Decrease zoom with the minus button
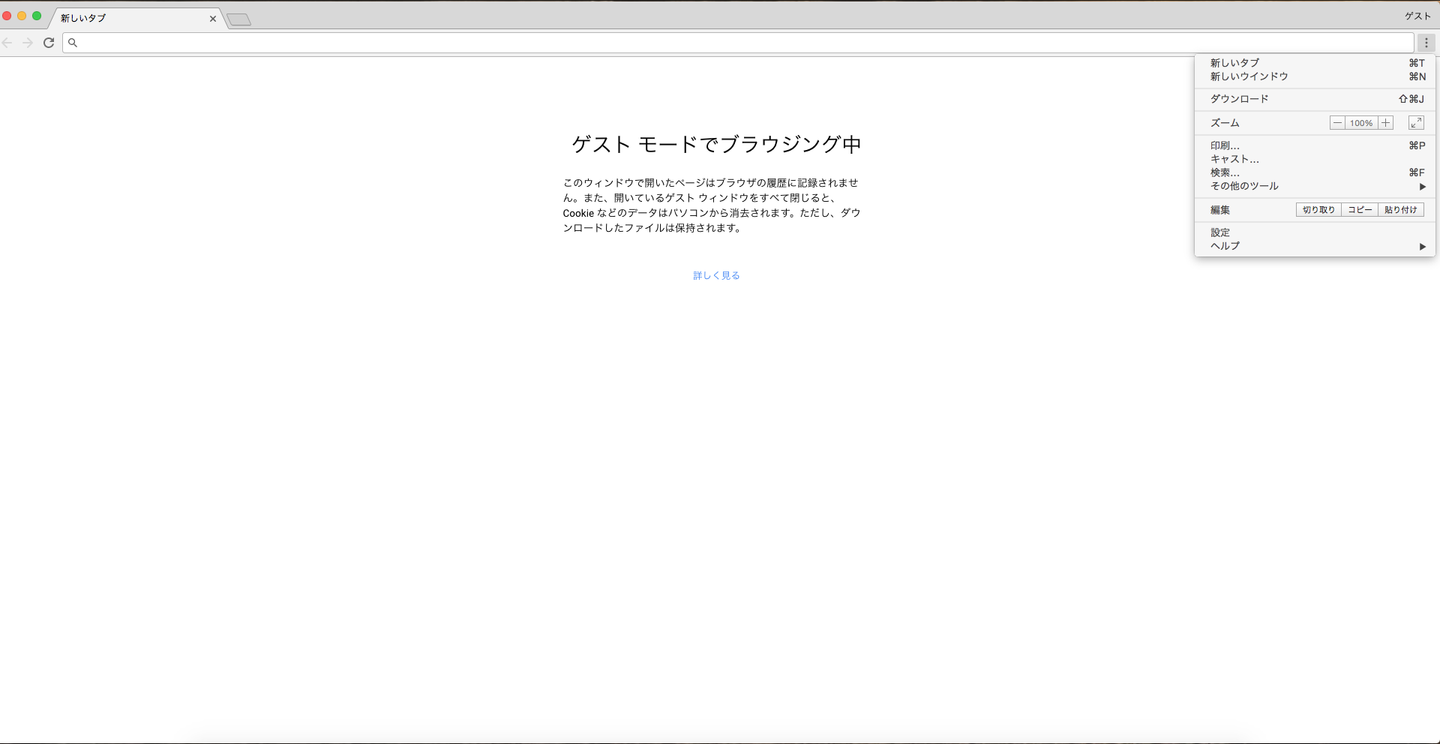 (x=1337, y=123)
